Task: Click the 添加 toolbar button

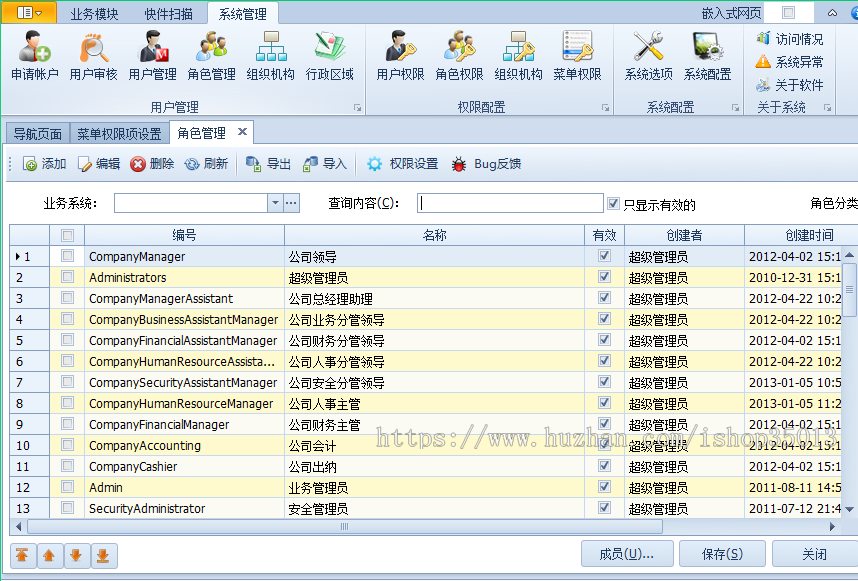Action: [x=44, y=164]
